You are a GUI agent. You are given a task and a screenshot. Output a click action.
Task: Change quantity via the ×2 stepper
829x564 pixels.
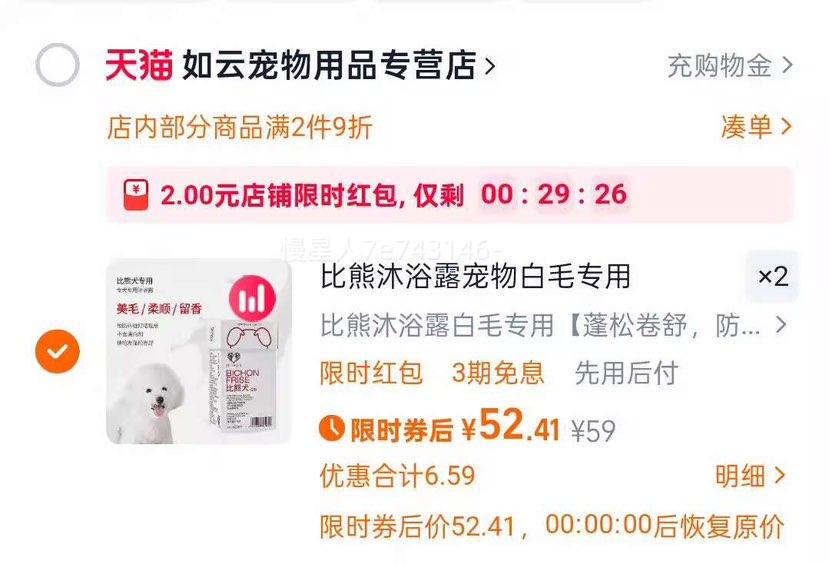click(772, 276)
